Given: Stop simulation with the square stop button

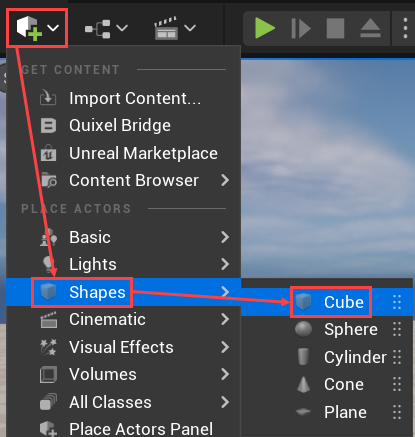Looking at the screenshot, I should tap(335, 28).
